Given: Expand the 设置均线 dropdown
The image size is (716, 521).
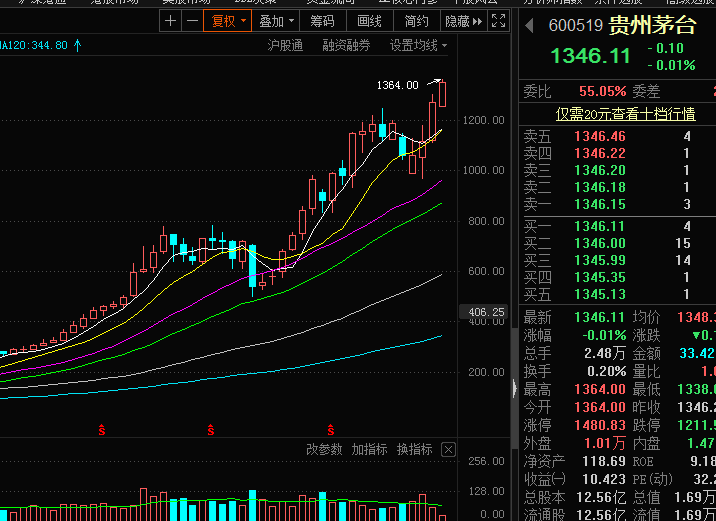Looking at the screenshot, I should [418, 45].
